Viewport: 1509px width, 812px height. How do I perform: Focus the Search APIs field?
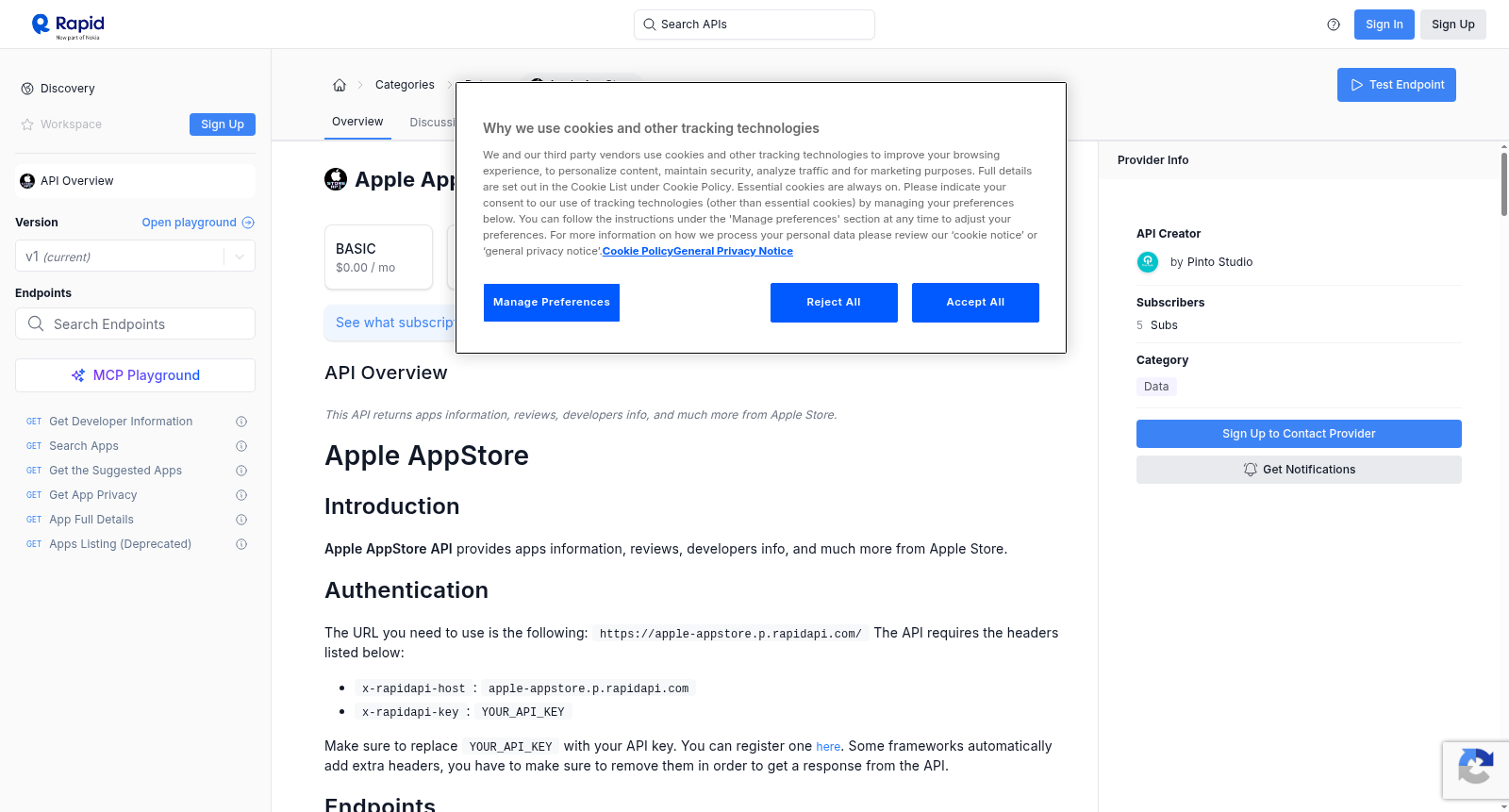pyautogui.click(x=754, y=25)
